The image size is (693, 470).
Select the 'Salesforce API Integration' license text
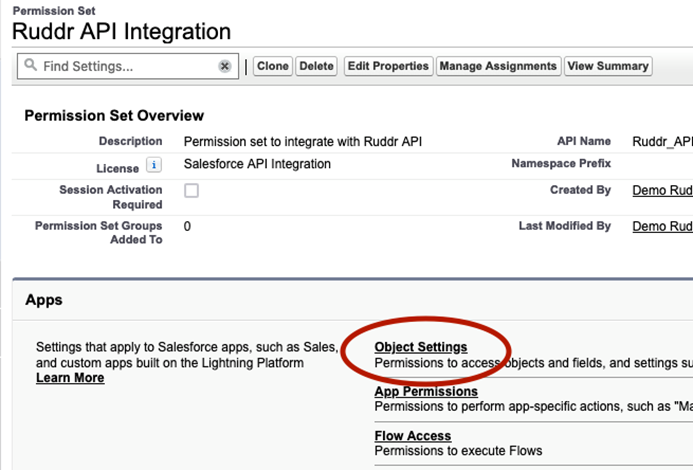257,164
